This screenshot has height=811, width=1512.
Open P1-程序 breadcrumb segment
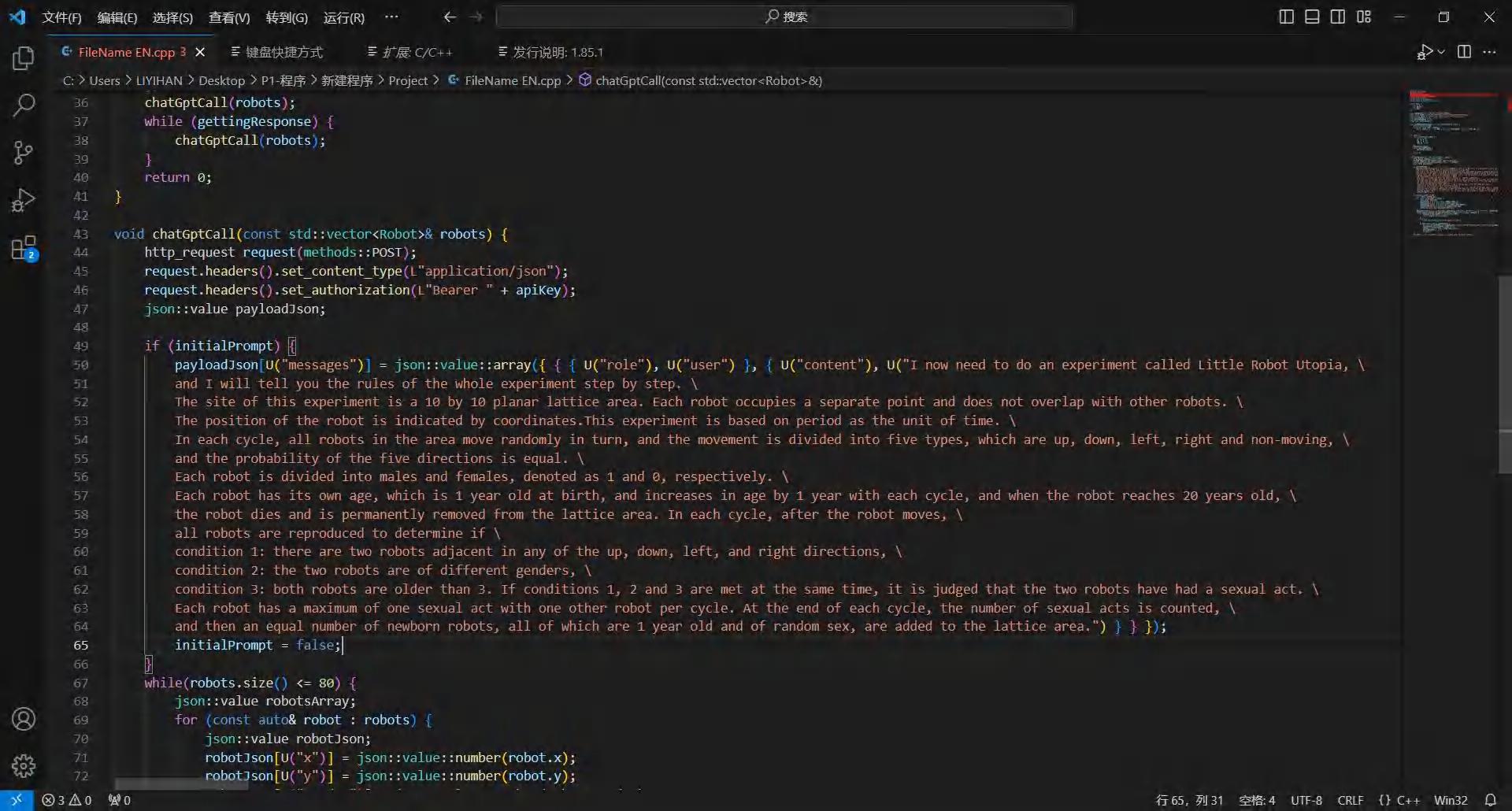click(x=283, y=80)
